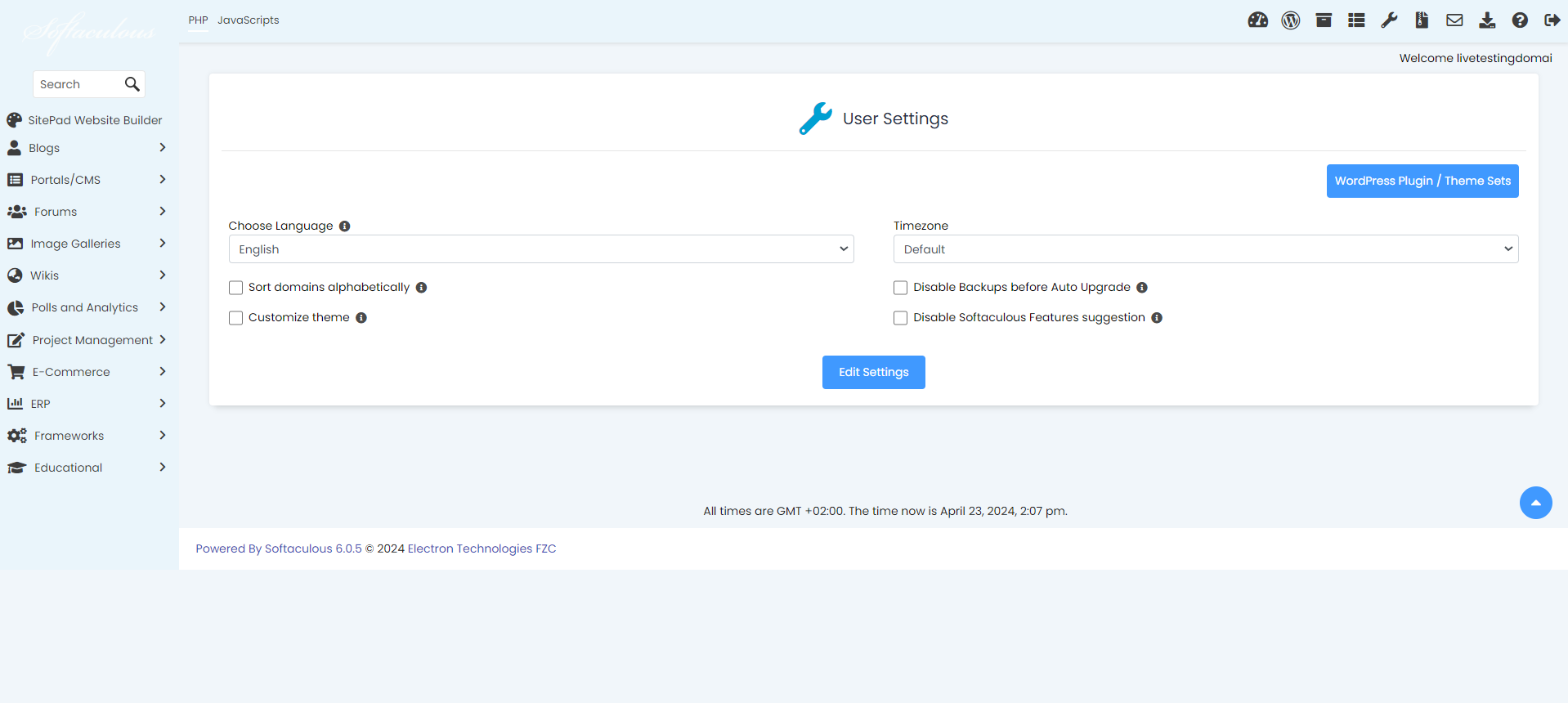Screen dimensions: 1568x703
Task: Switch to the JavaScripts tab
Action: (x=248, y=20)
